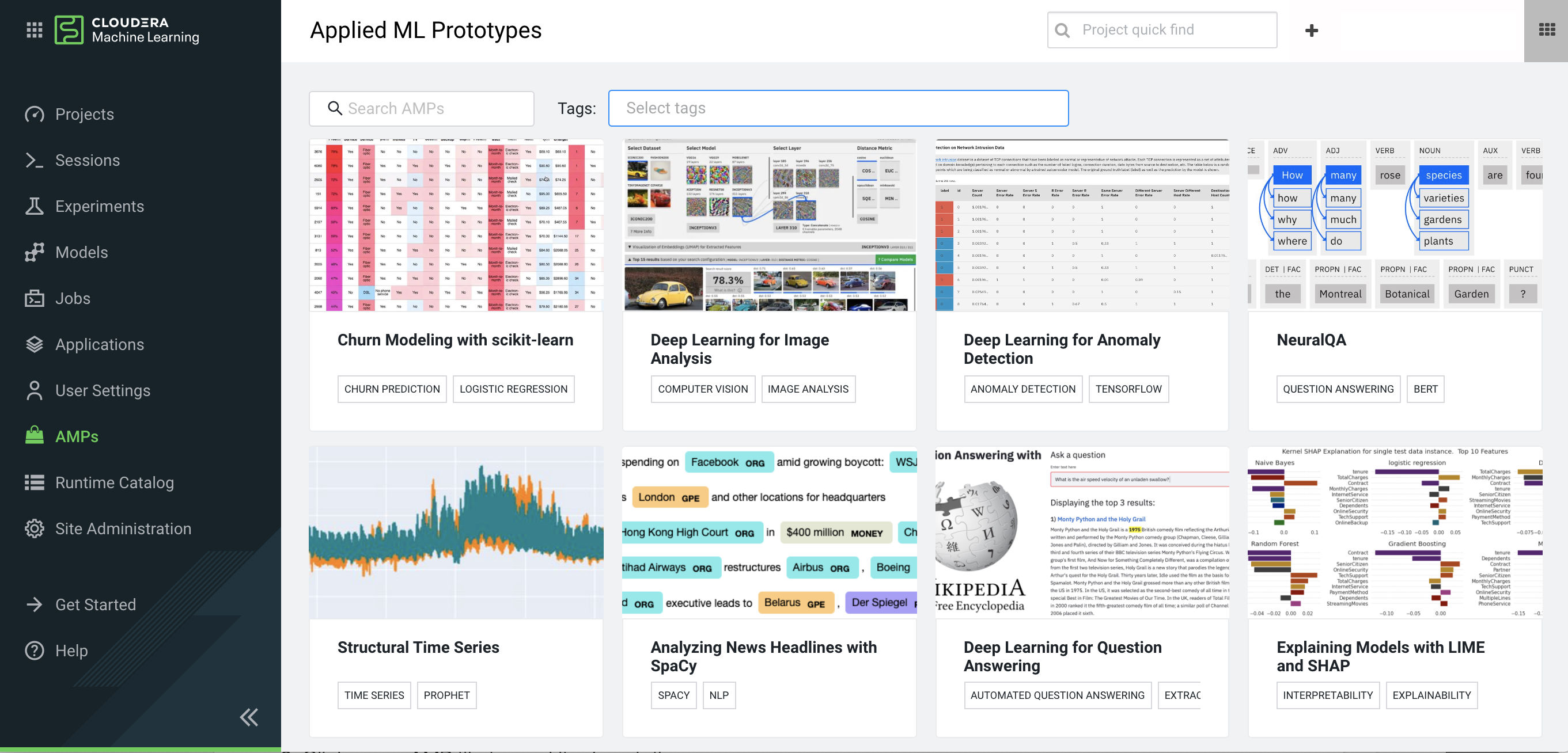This screenshot has width=1568, height=753.
Task: Collapse the sidebar with double chevron
Action: (x=248, y=718)
